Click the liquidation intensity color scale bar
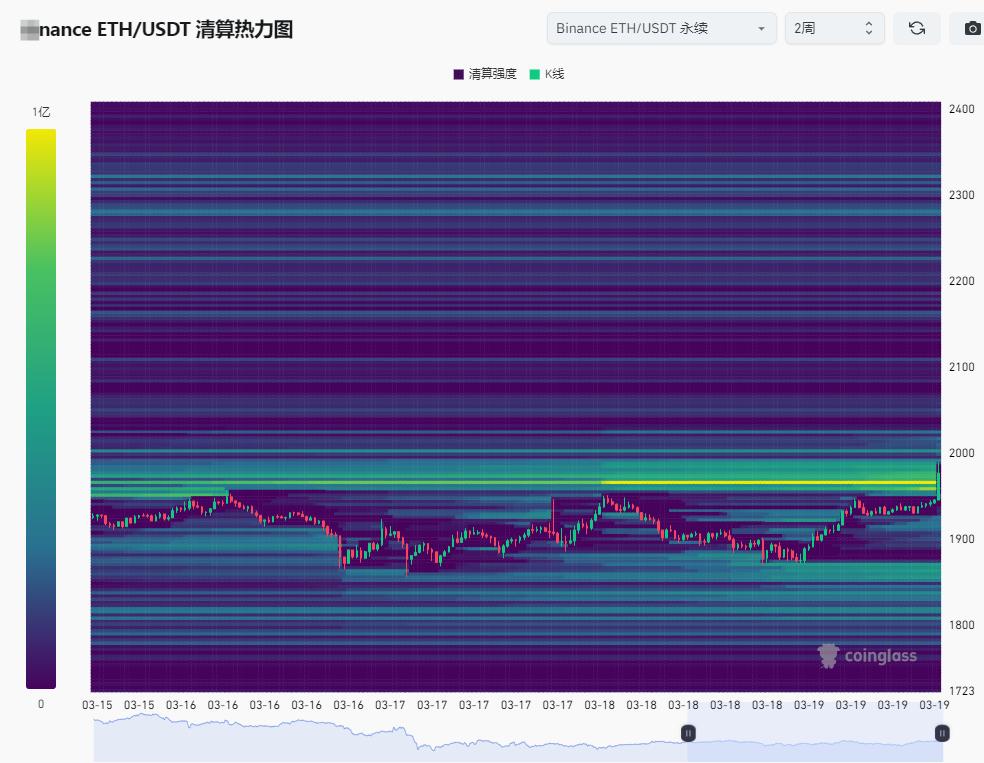Image resolution: width=984 pixels, height=763 pixels. (41, 408)
